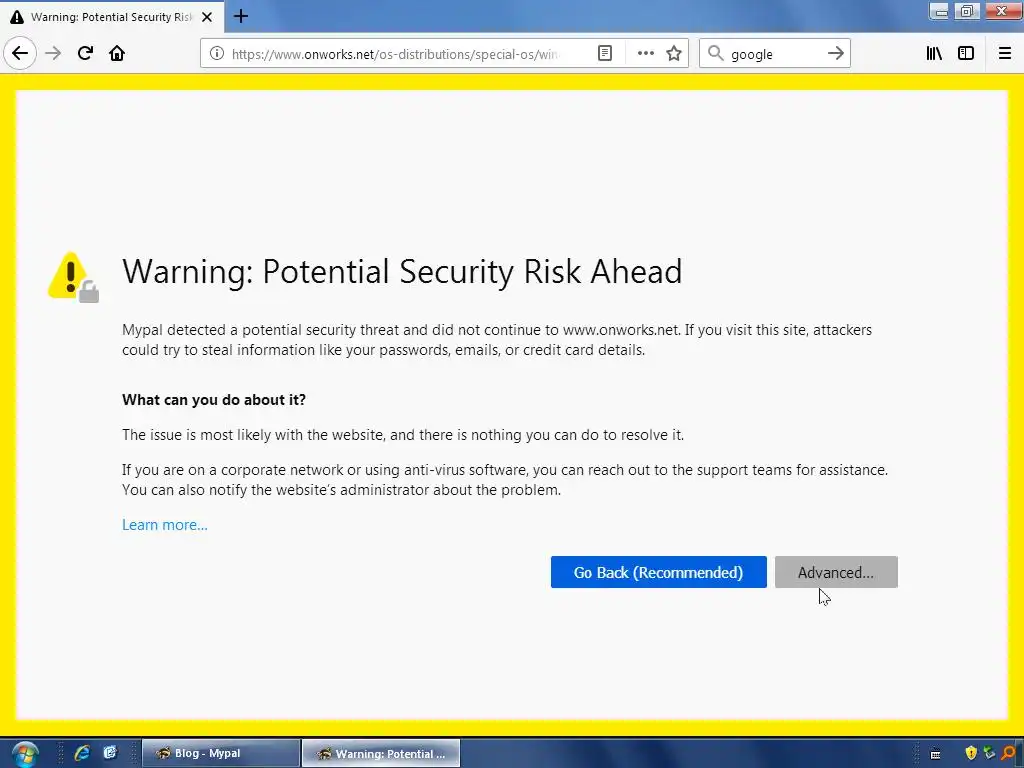Open the Windows Start menu
The height and width of the screenshot is (768, 1024).
pyautogui.click(x=25, y=754)
